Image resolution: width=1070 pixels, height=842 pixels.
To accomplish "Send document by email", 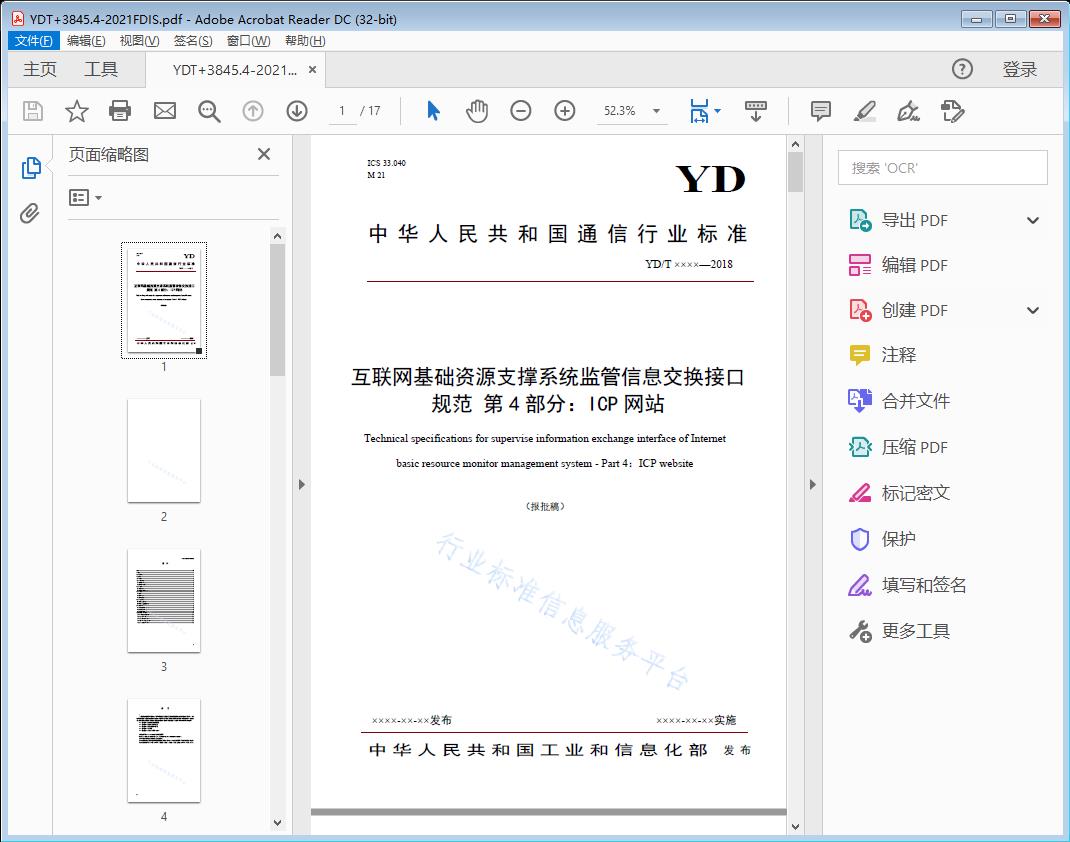I will pos(164,111).
